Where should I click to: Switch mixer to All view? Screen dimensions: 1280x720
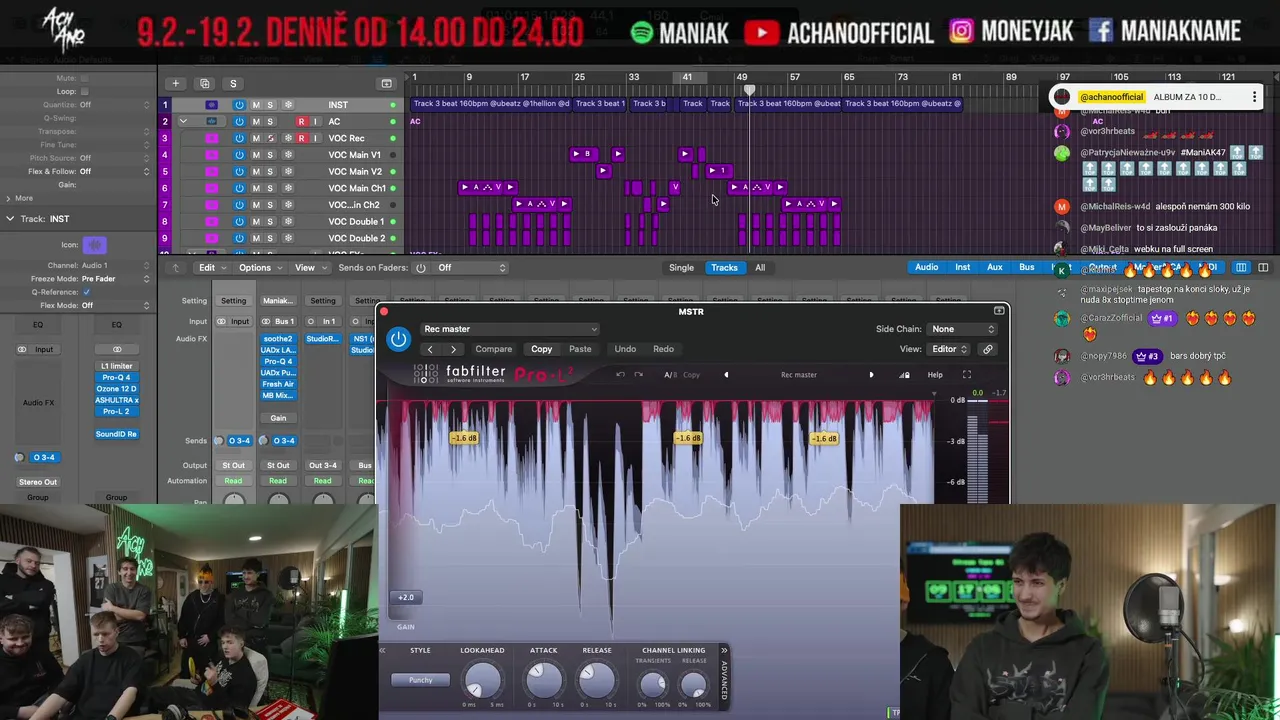[760, 268]
